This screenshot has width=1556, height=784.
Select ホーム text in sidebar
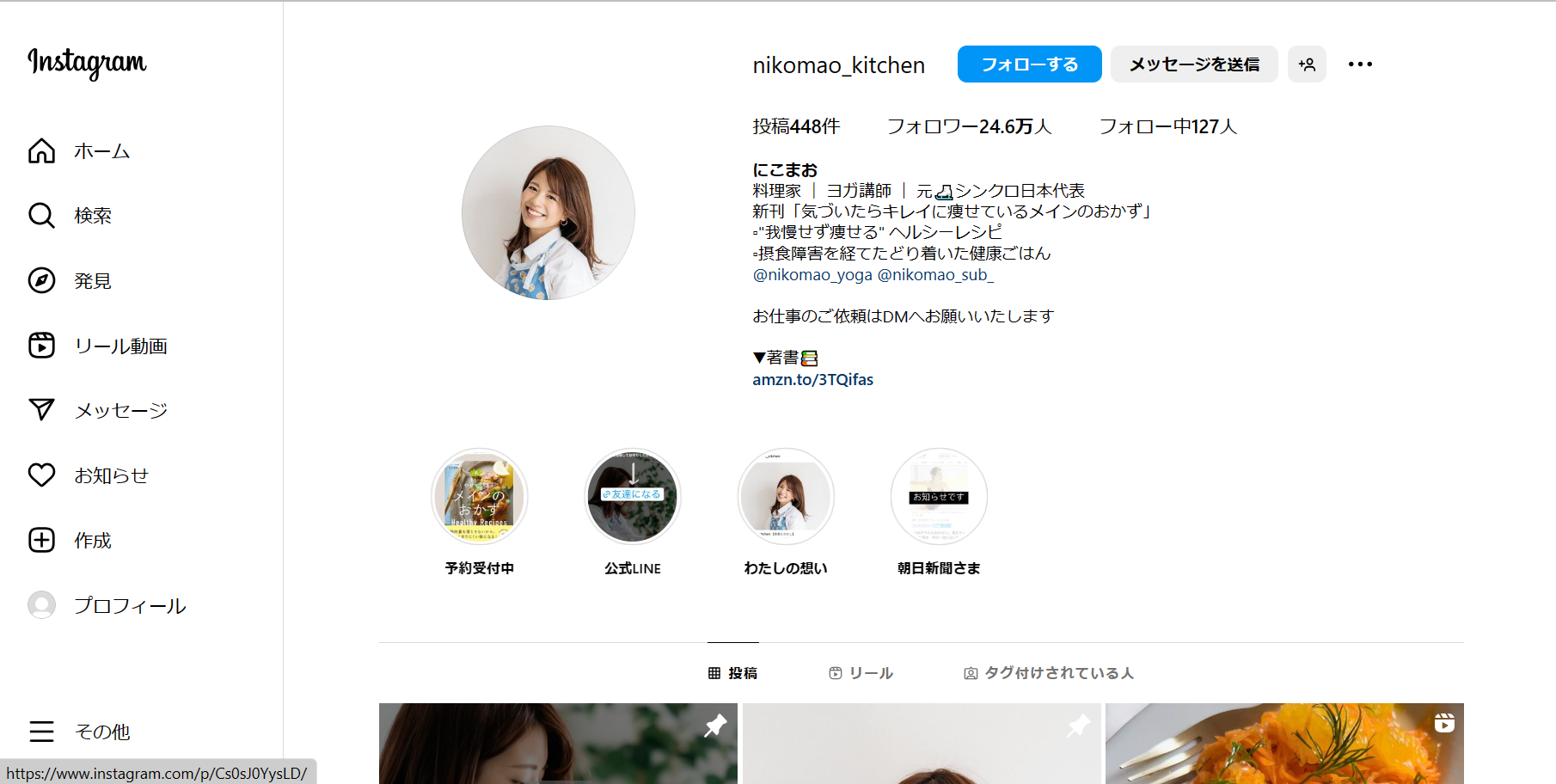[102, 151]
